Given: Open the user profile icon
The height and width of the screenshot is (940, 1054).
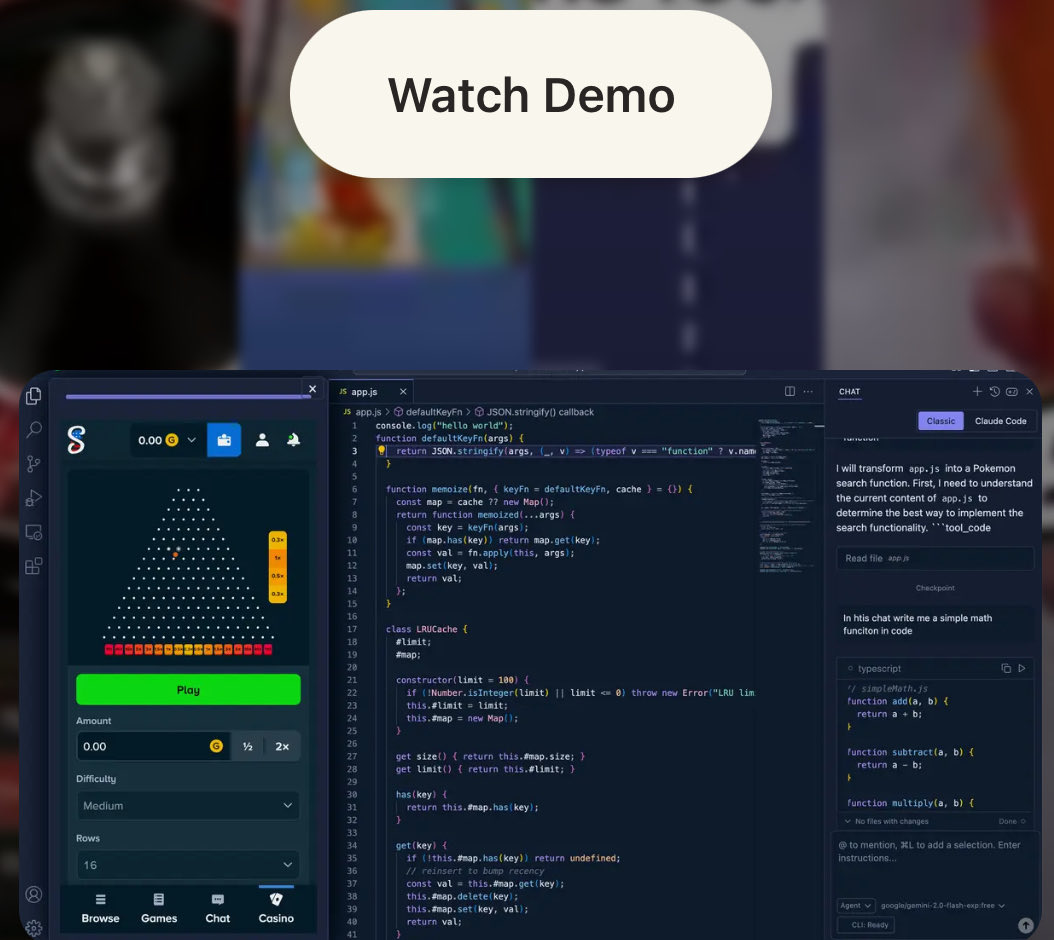Looking at the screenshot, I should pyautogui.click(x=262, y=440).
